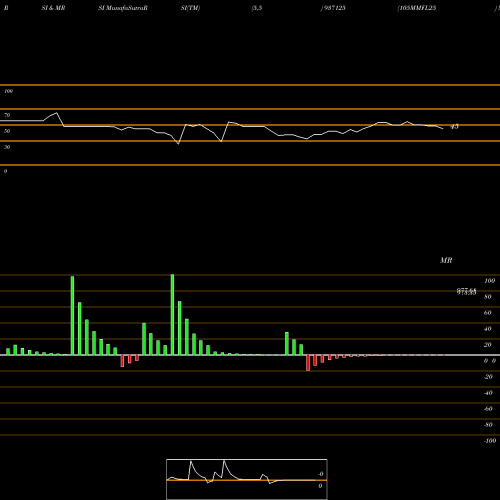The width and height of the screenshot is (500, 500).
Task: Click the 'SI(TM)' header label
Action: pyautogui.click(x=190, y=8)
